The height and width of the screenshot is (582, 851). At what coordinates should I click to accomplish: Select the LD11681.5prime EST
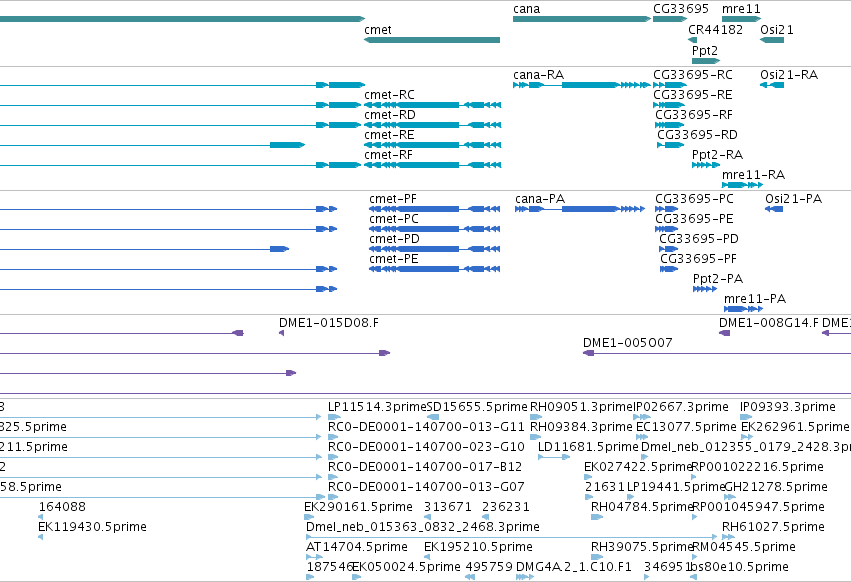coord(554,457)
